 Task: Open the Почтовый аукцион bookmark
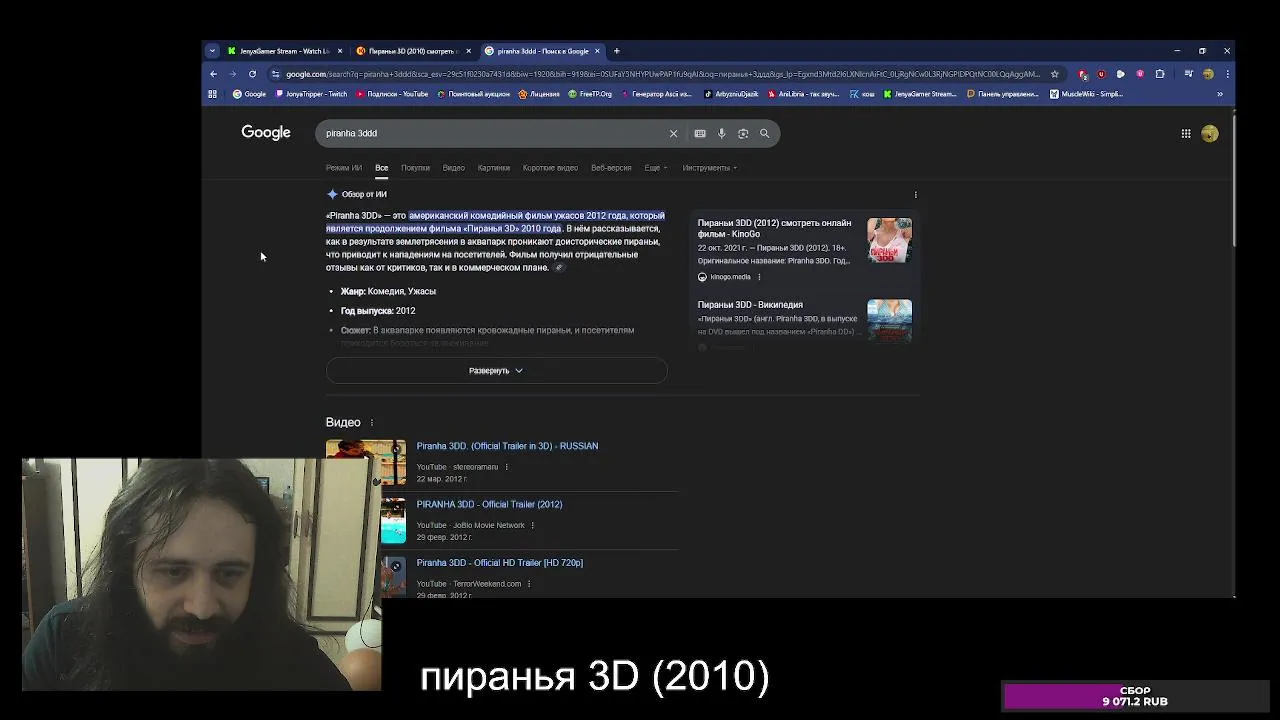point(473,94)
